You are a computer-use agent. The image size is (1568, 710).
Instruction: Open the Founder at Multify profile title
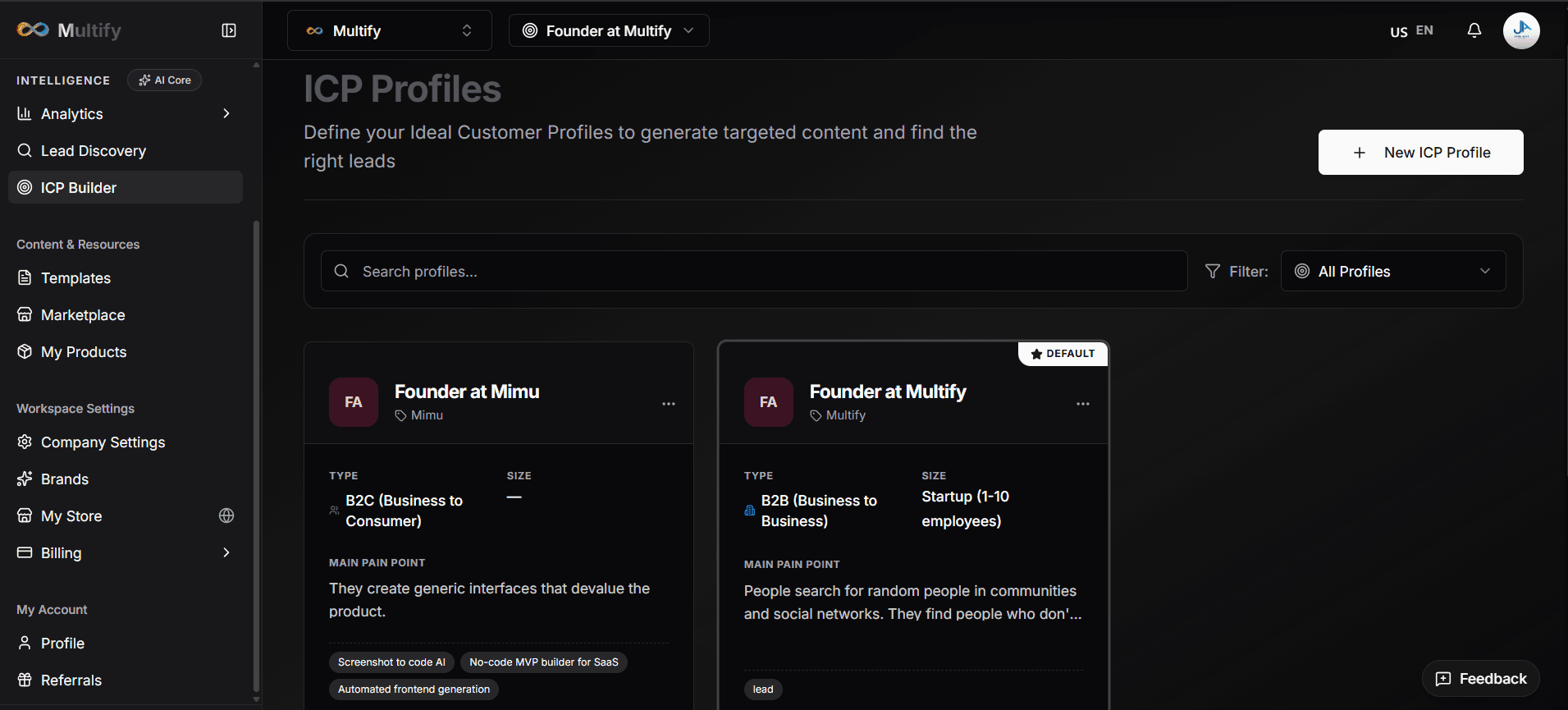click(x=888, y=392)
